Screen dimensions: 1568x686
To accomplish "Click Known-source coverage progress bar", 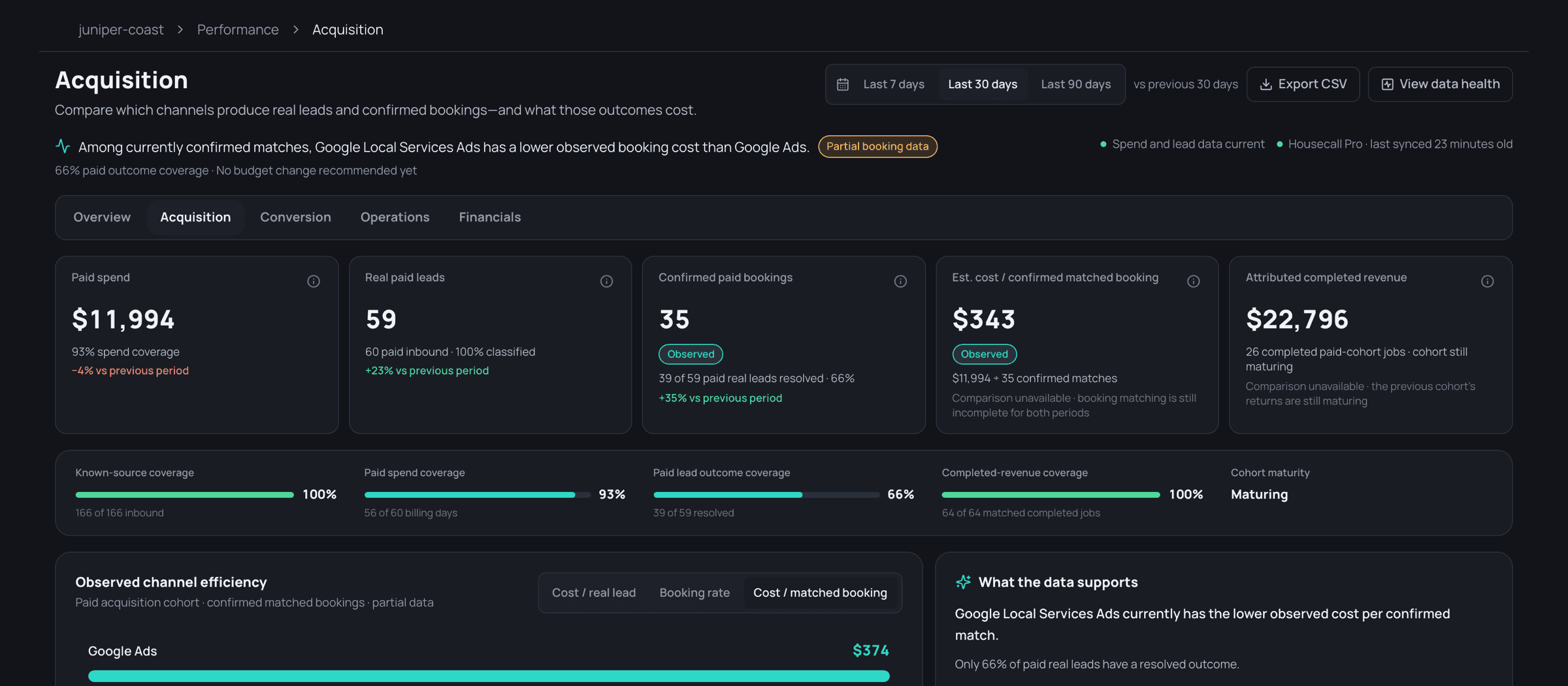I will click(x=184, y=495).
